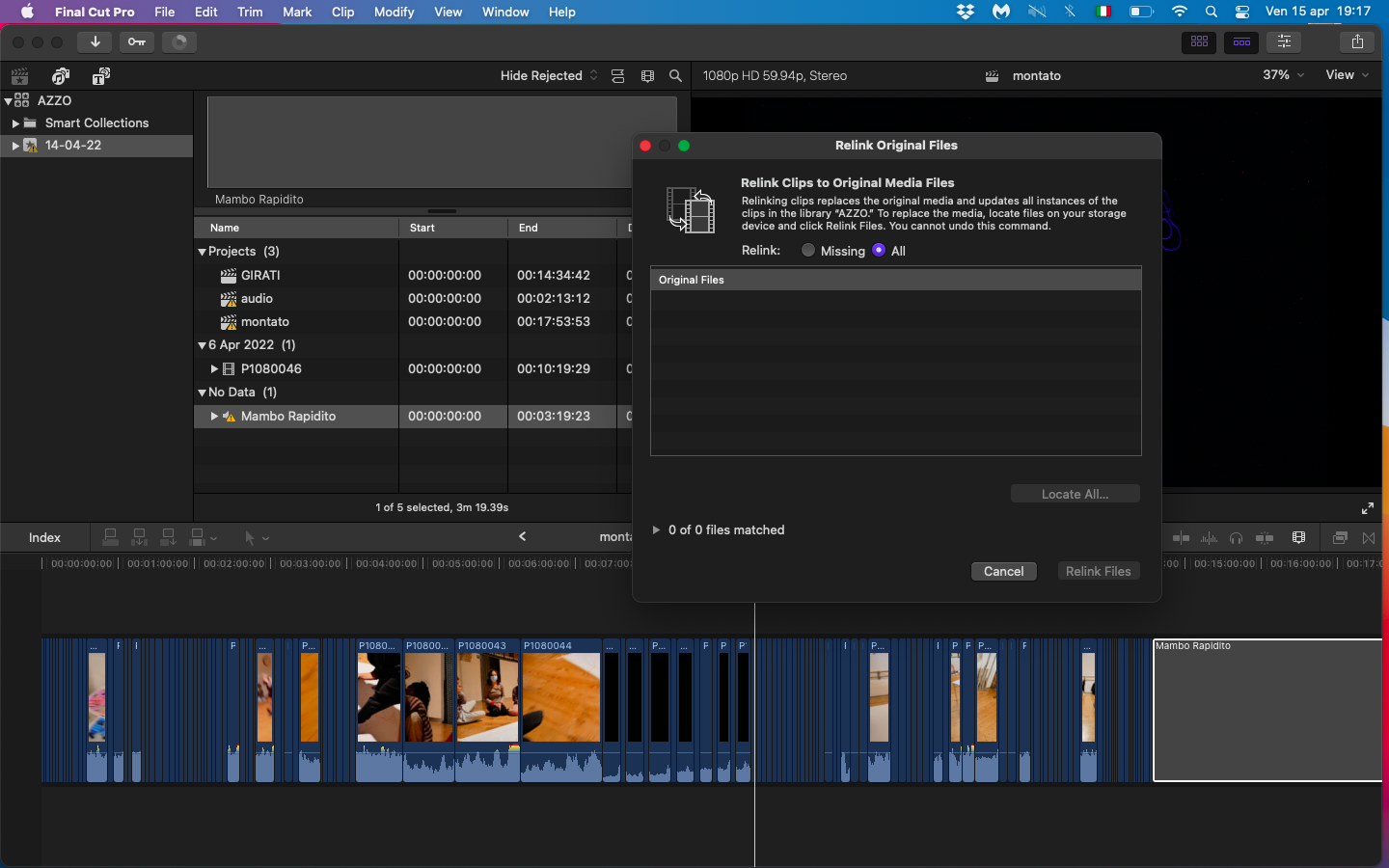Select Mambo Rapidito clip in timeline

tap(1267, 709)
